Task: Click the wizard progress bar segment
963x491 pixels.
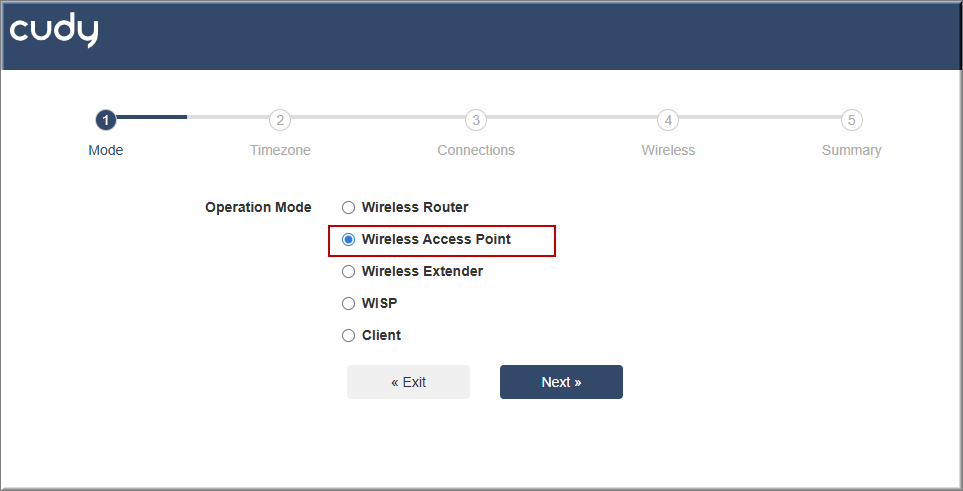Action: click(152, 117)
